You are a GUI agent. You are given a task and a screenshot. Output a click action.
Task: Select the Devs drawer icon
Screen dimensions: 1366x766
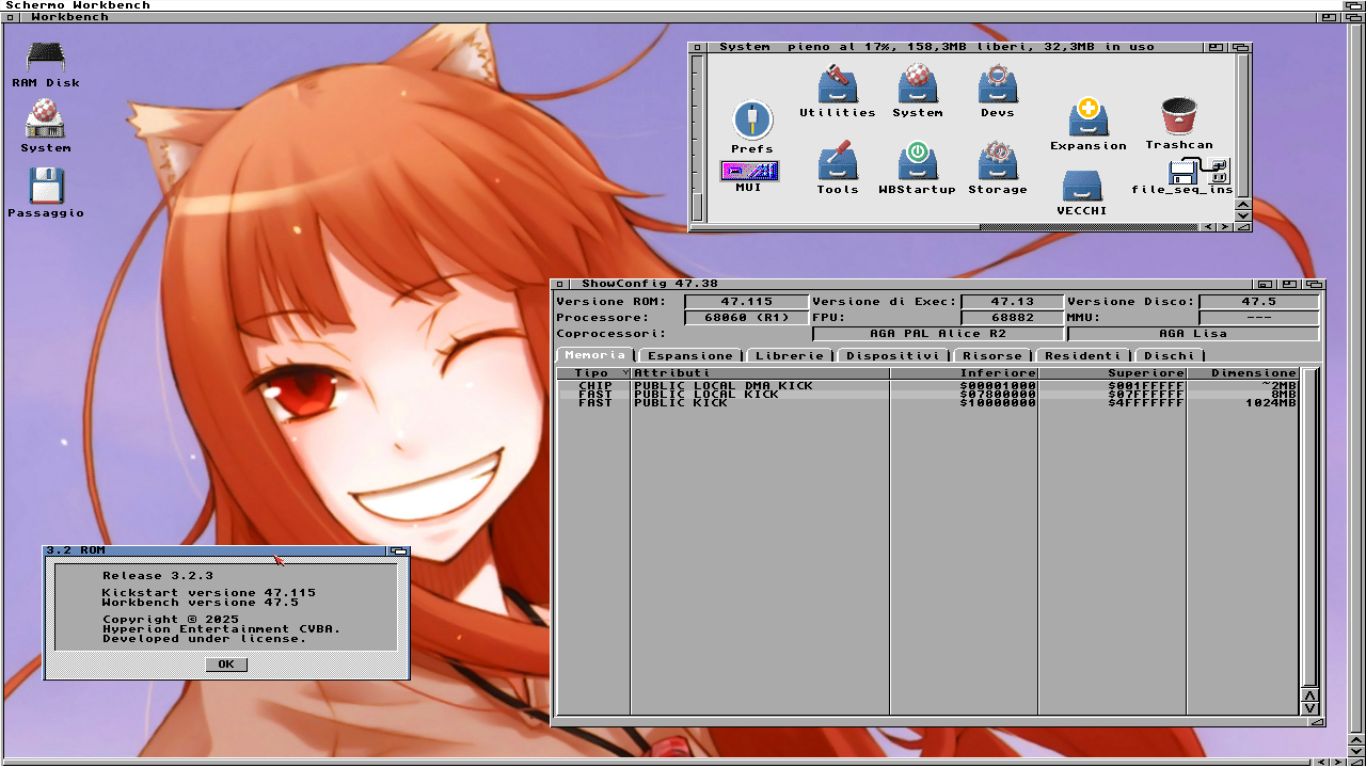(x=997, y=91)
